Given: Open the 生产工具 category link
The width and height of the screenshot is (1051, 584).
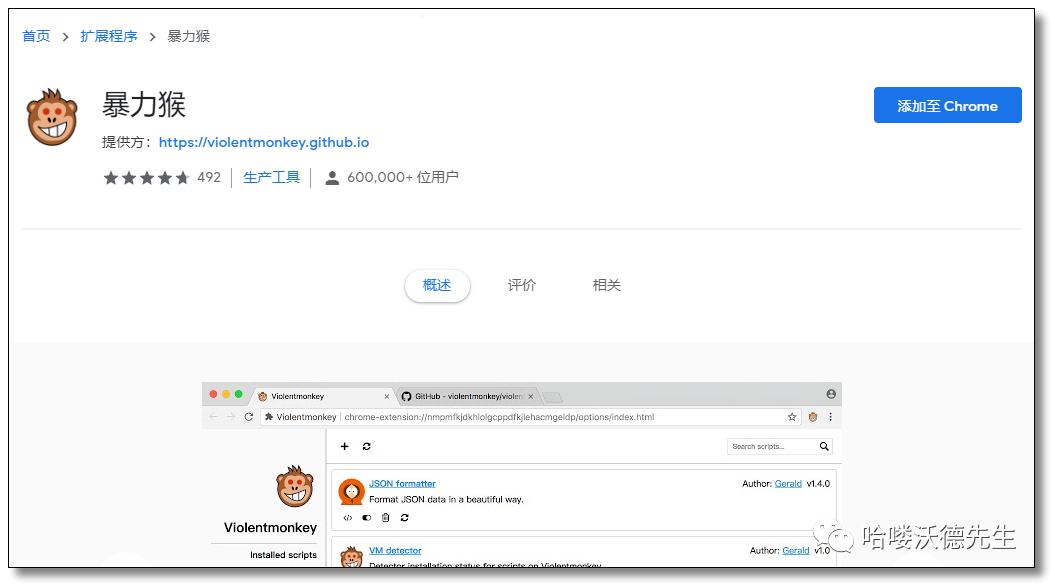Looking at the screenshot, I should coord(271,177).
